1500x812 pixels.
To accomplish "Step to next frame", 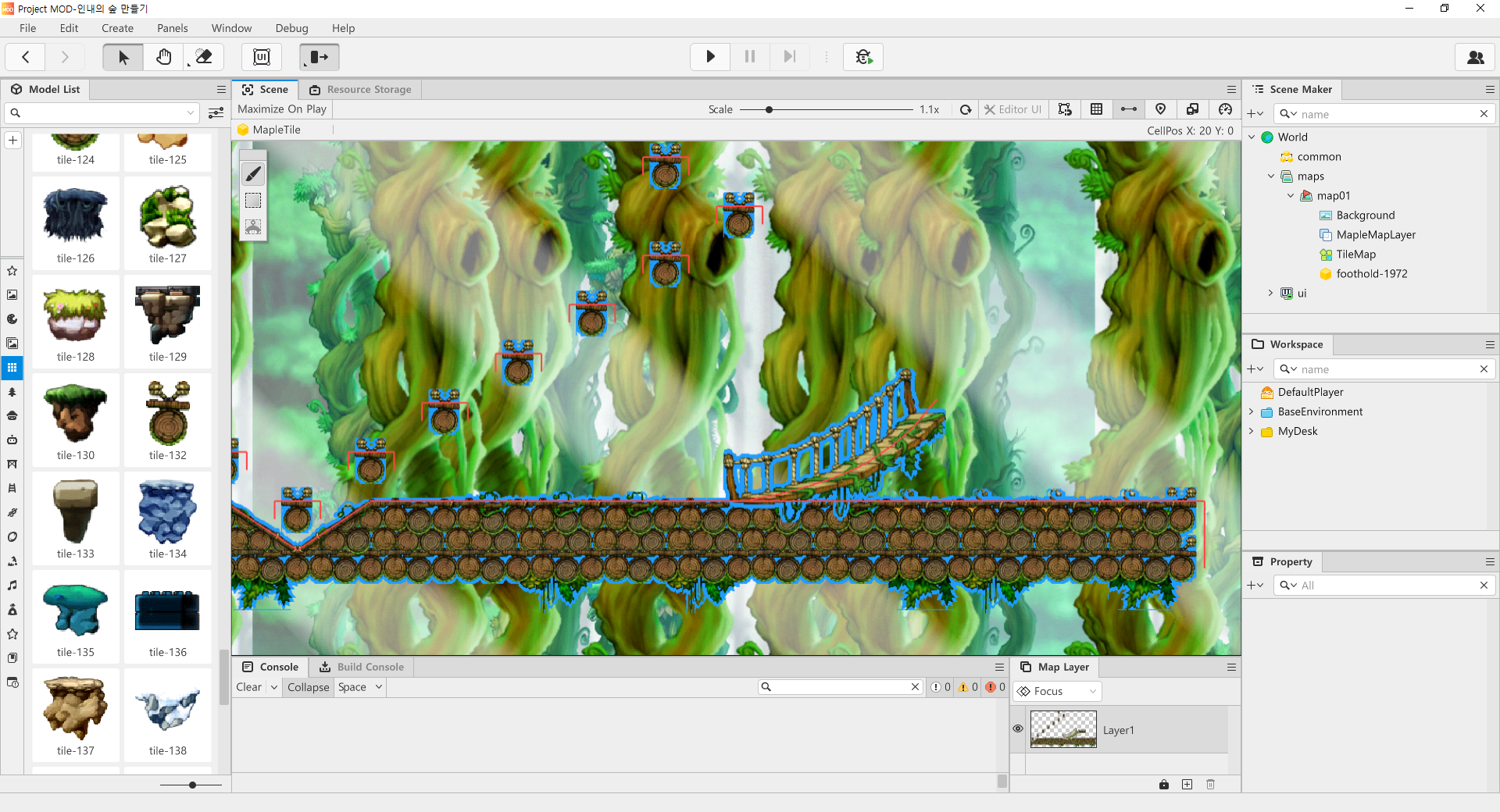I will (x=790, y=57).
